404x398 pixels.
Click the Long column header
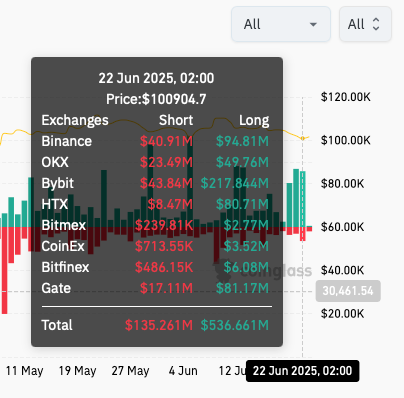tap(254, 120)
